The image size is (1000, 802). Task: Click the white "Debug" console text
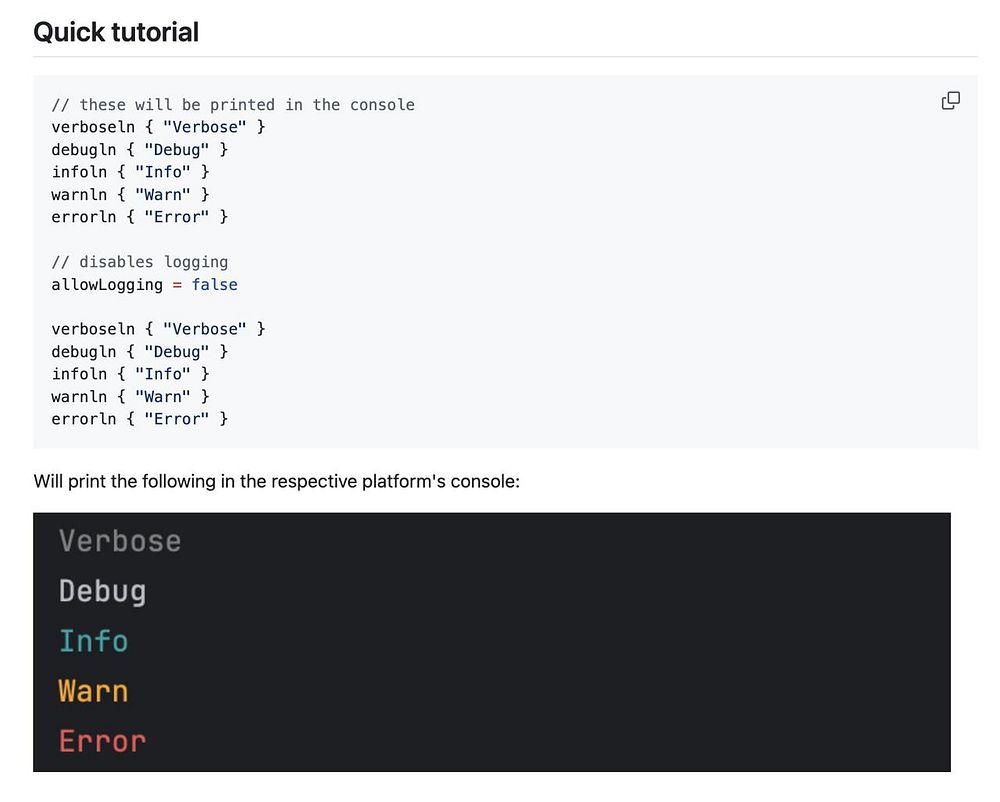102,591
